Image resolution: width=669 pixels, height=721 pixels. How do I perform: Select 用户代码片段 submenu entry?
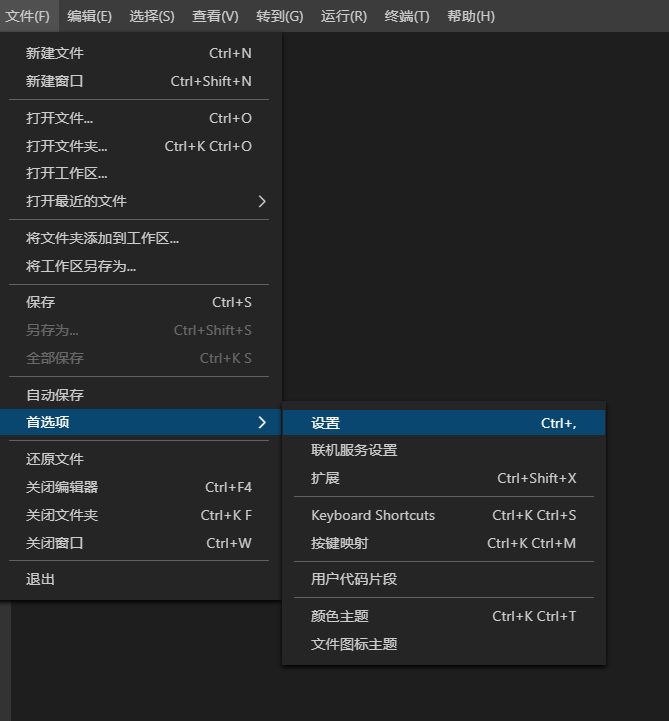444,579
